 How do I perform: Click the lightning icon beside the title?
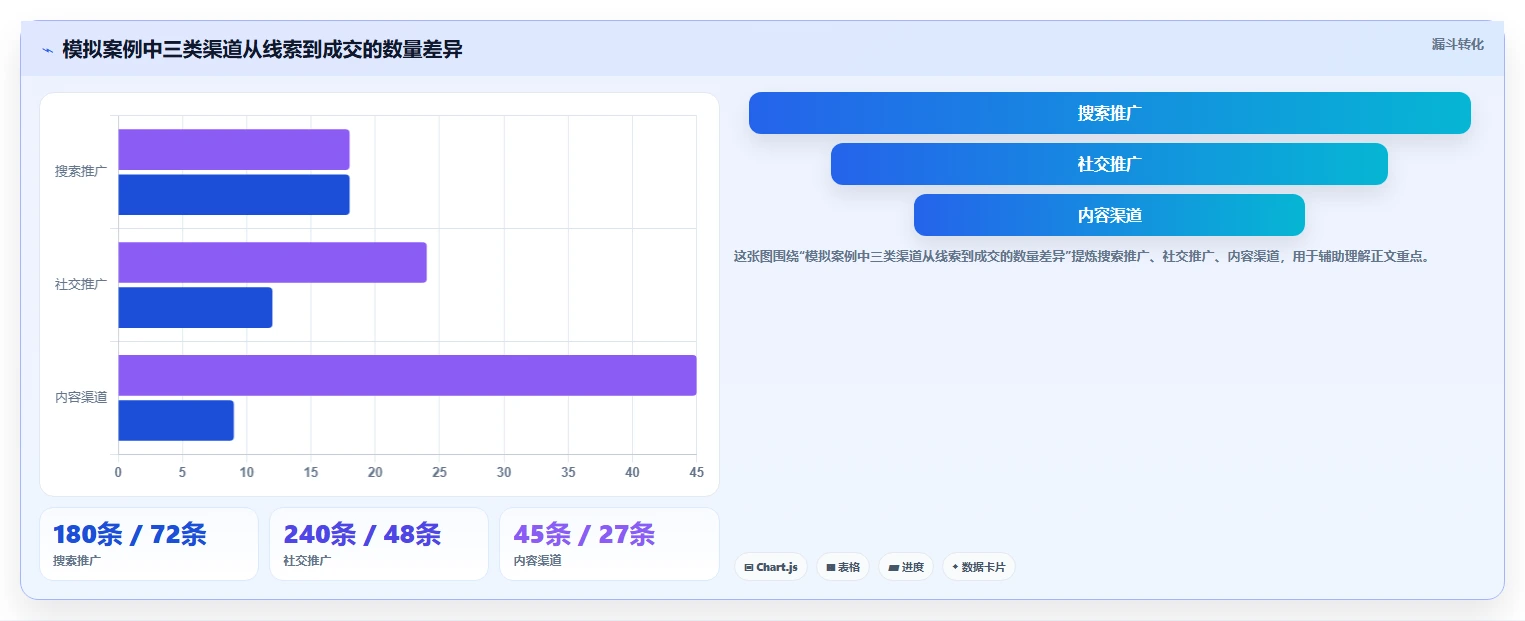(47, 50)
